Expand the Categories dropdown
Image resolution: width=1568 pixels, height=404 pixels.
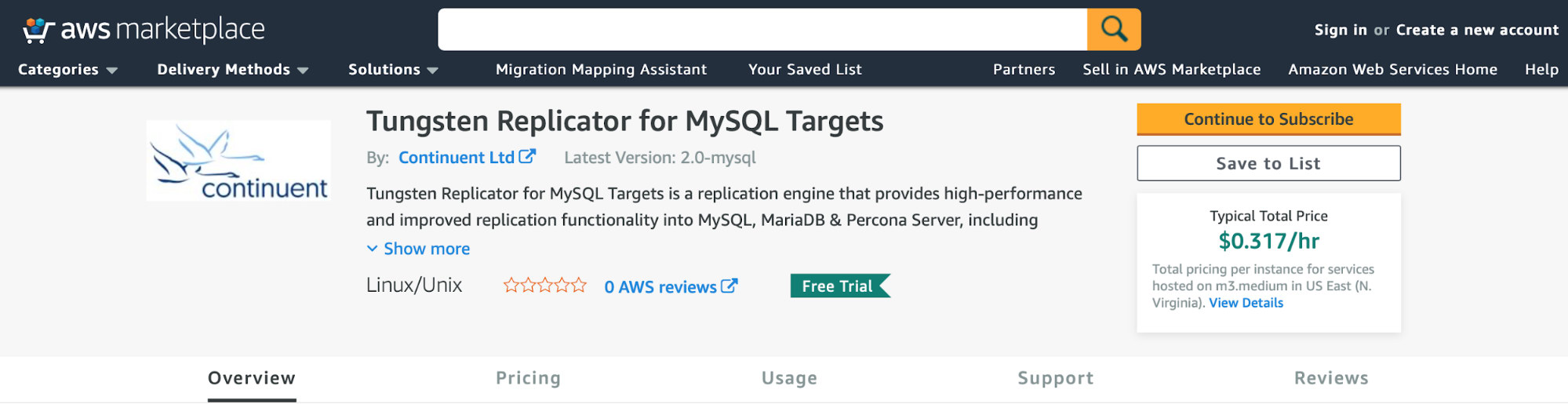point(67,70)
